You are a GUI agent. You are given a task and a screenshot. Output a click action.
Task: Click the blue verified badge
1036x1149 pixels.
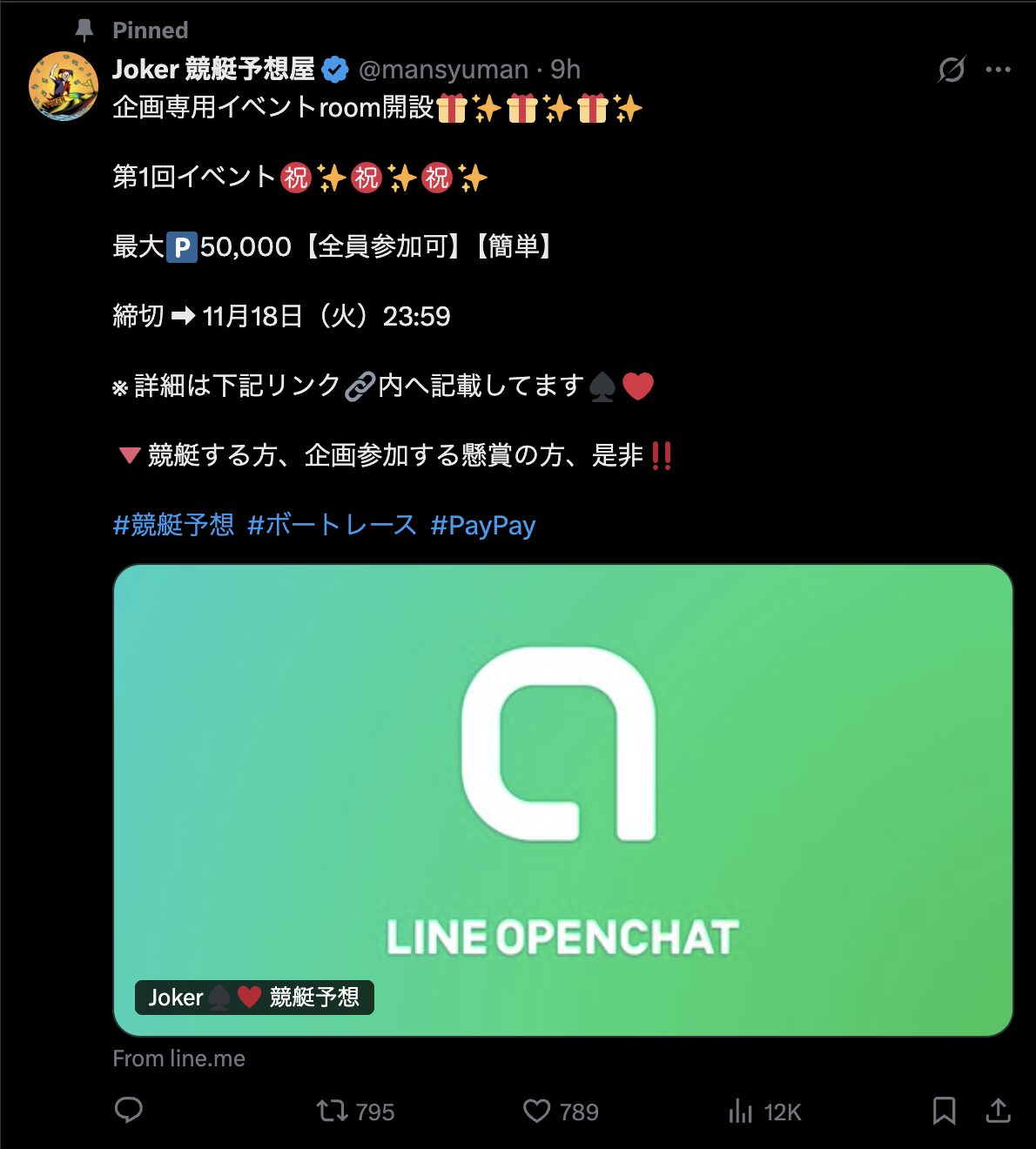335,70
